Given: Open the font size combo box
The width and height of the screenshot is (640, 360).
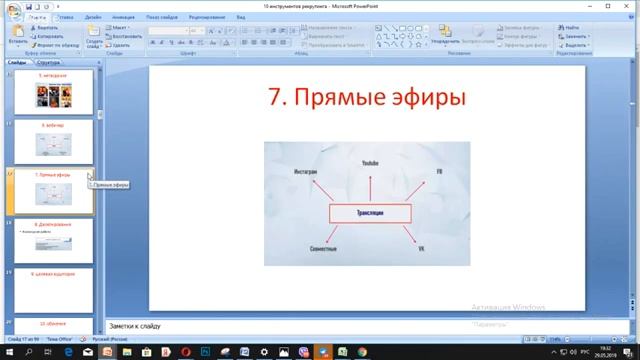Looking at the screenshot, I should click(x=197, y=31).
